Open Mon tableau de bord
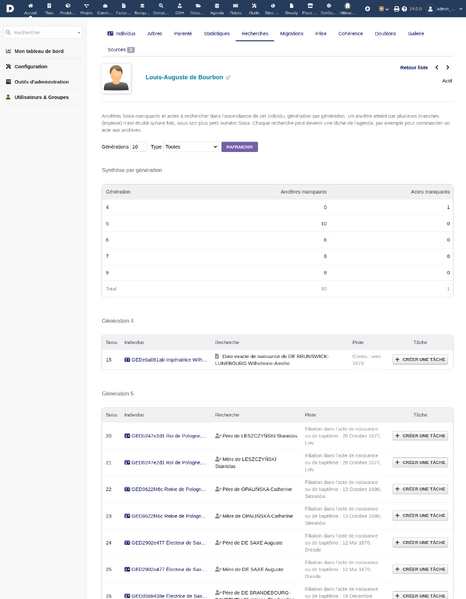This screenshot has height=599, width=466. point(39,51)
